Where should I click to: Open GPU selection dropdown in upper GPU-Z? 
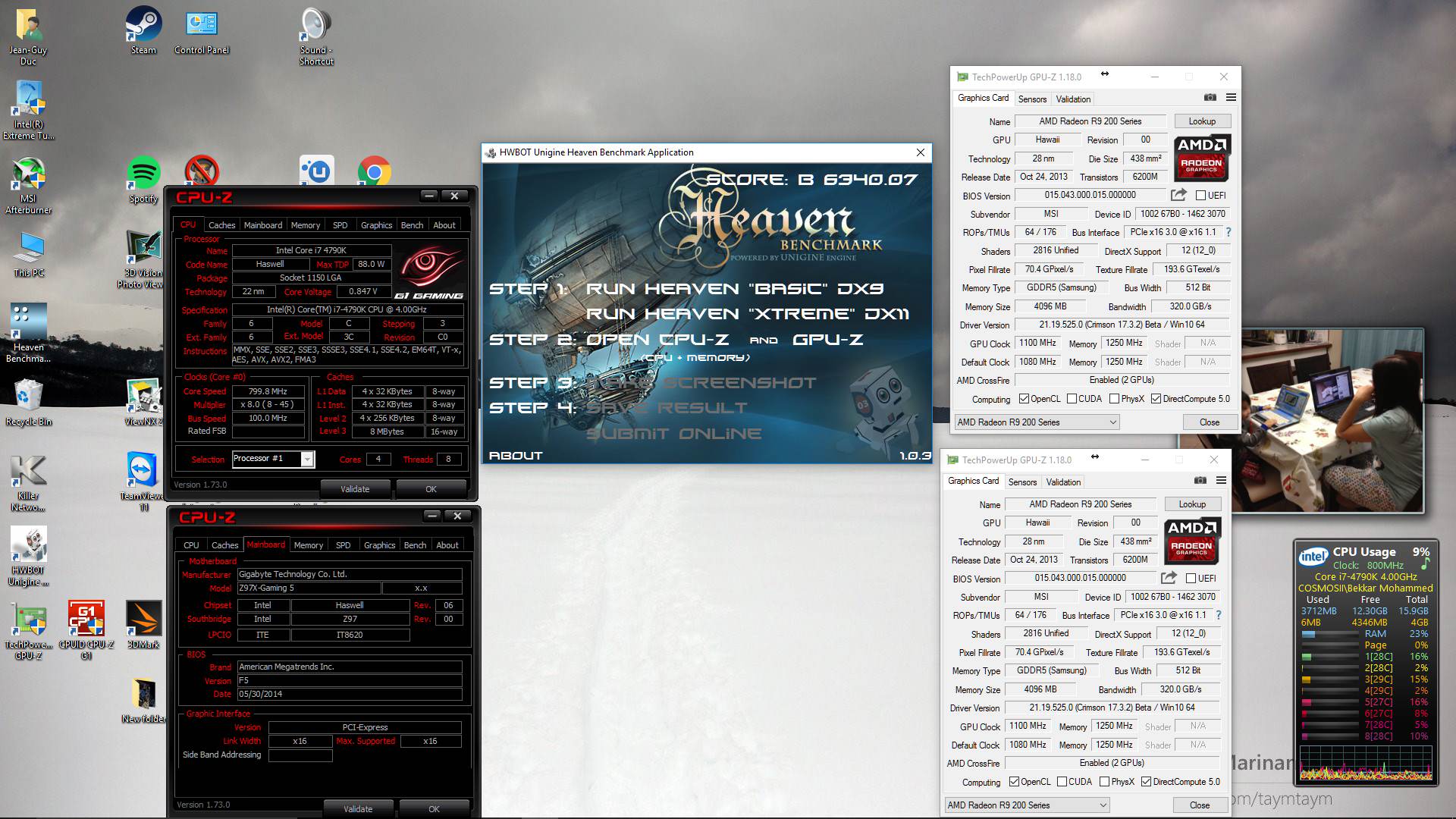(1037, 422)
